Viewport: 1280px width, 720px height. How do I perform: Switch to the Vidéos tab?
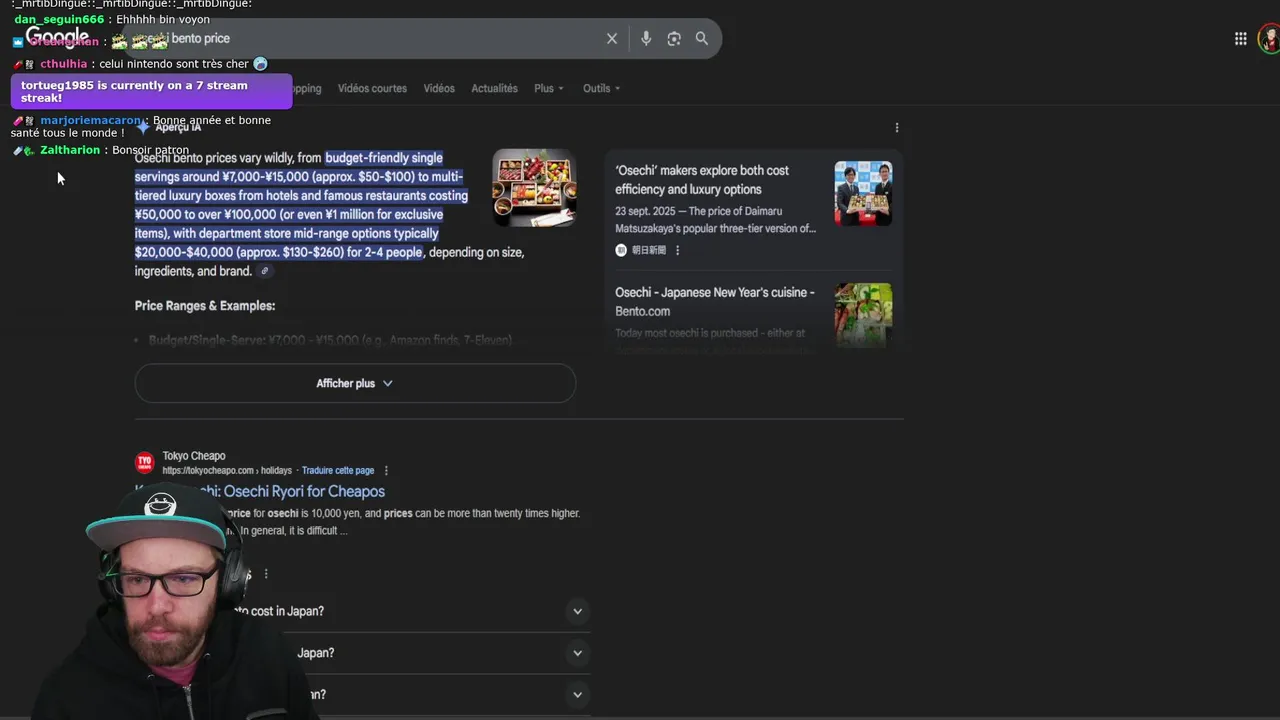pyautogui.click(x=439, y=88)
